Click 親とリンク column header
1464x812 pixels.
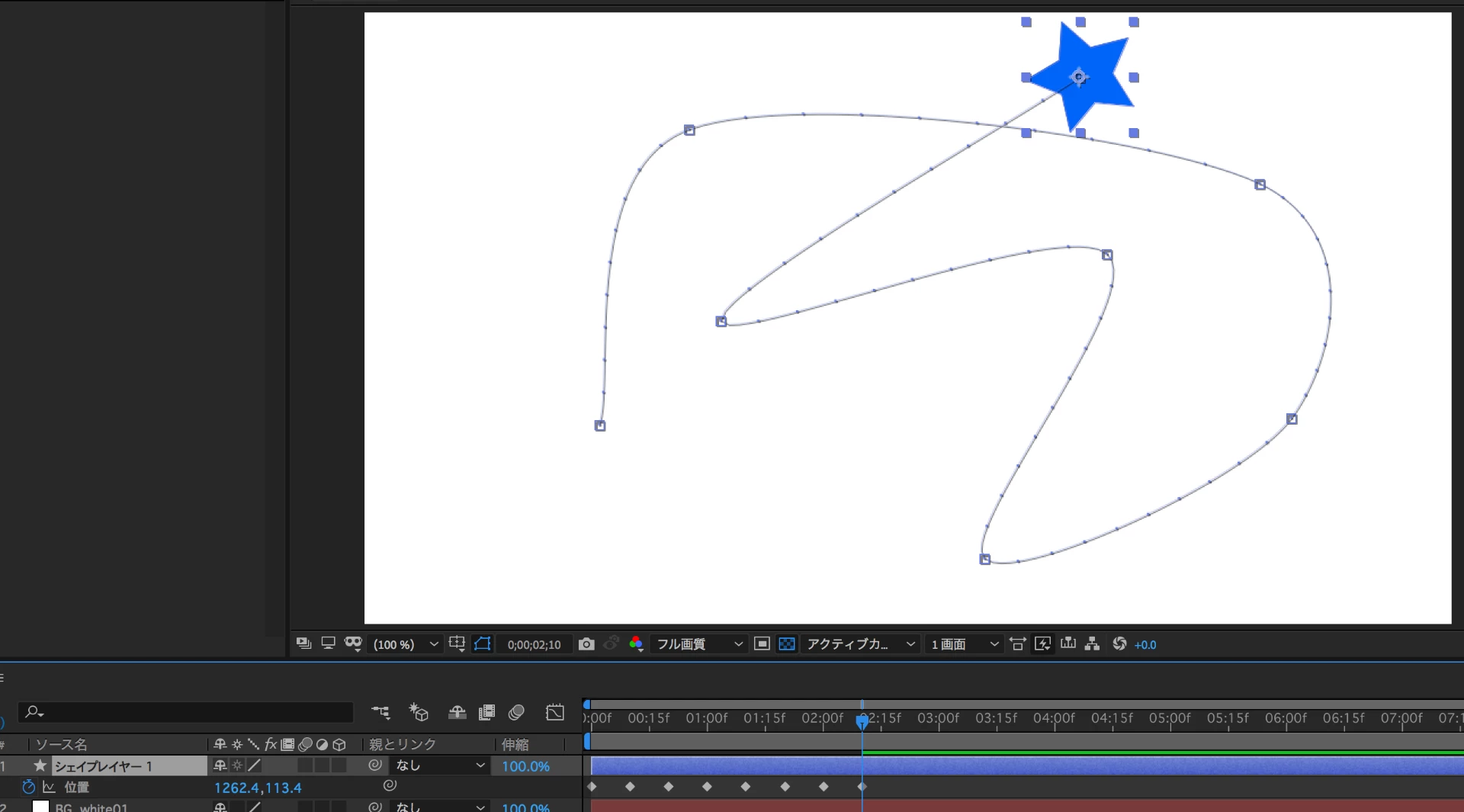coord(403,744)
